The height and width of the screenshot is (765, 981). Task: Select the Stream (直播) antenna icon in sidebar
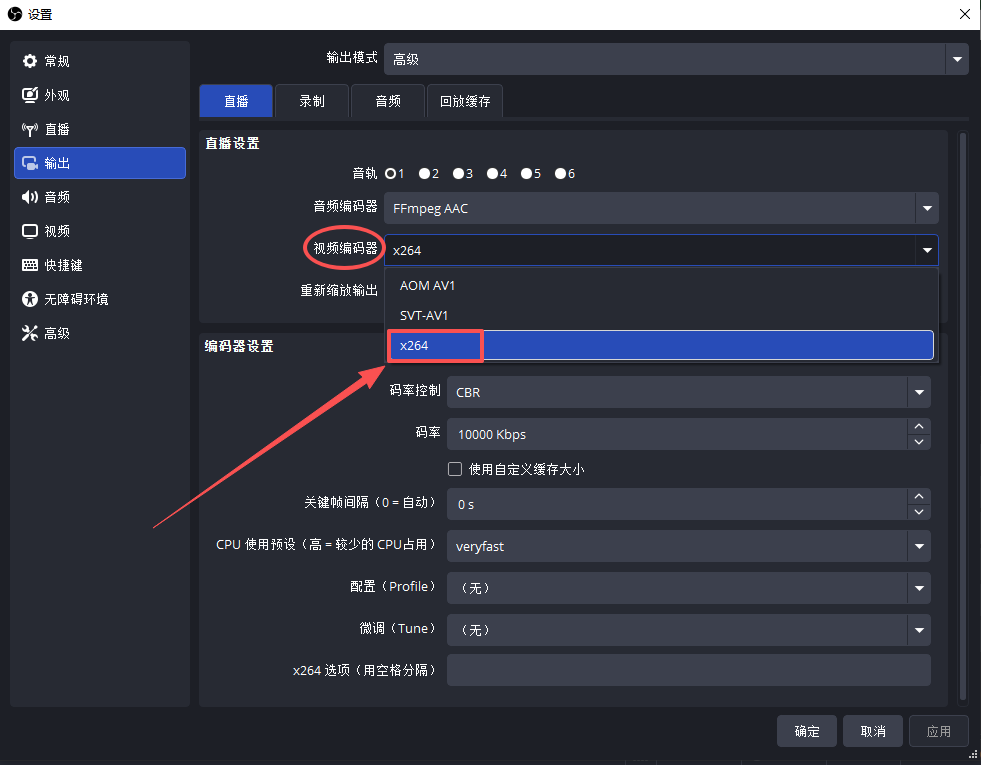pos(30,130)
